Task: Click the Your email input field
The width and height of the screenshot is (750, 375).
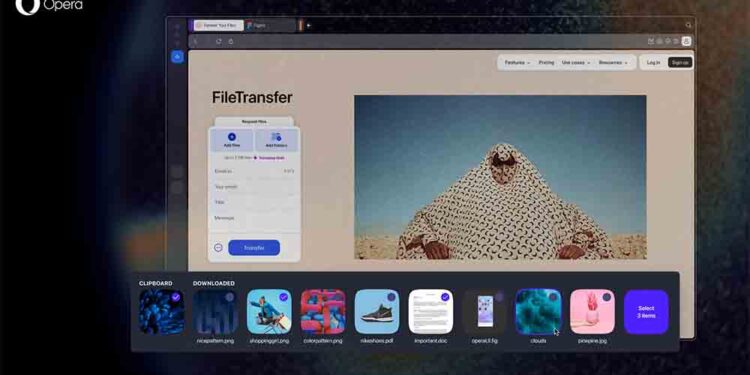Action: (x=254, y=187)
